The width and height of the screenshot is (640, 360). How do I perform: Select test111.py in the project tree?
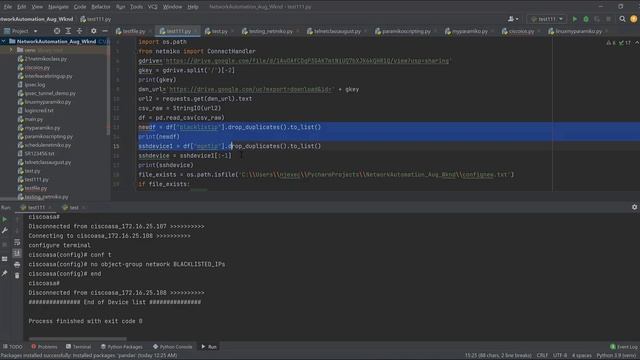click(x=36, y=179)
